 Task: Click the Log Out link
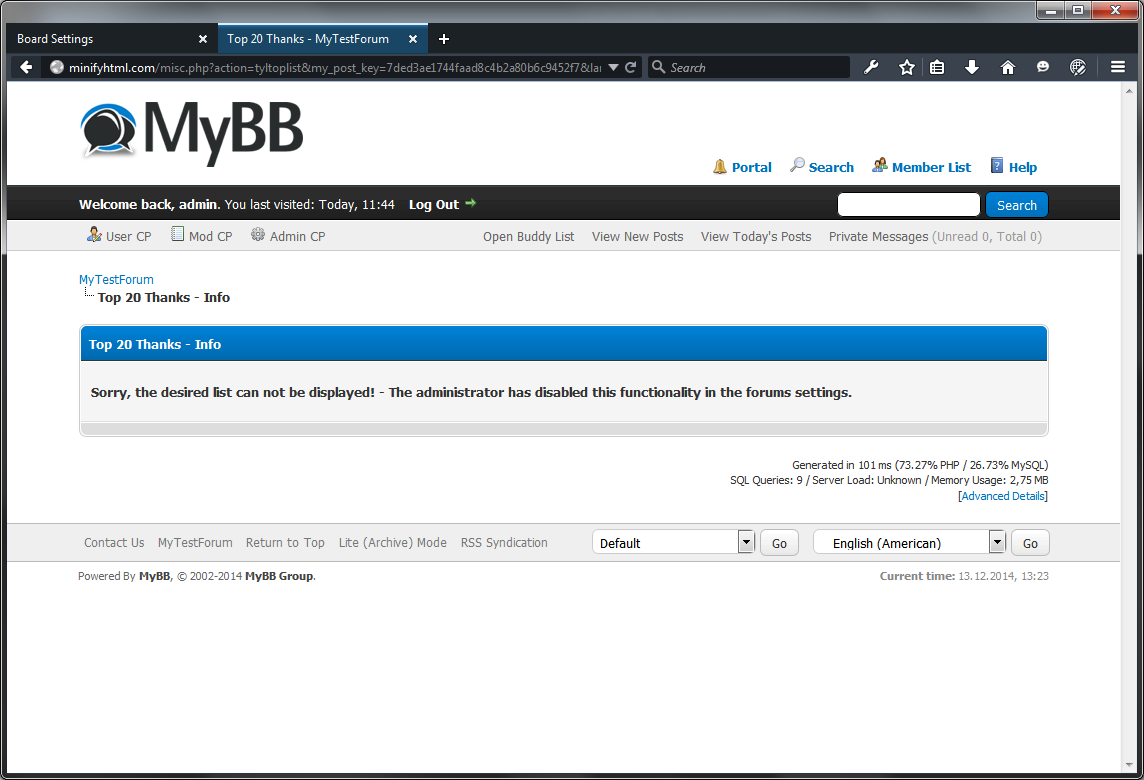[433, 204]
